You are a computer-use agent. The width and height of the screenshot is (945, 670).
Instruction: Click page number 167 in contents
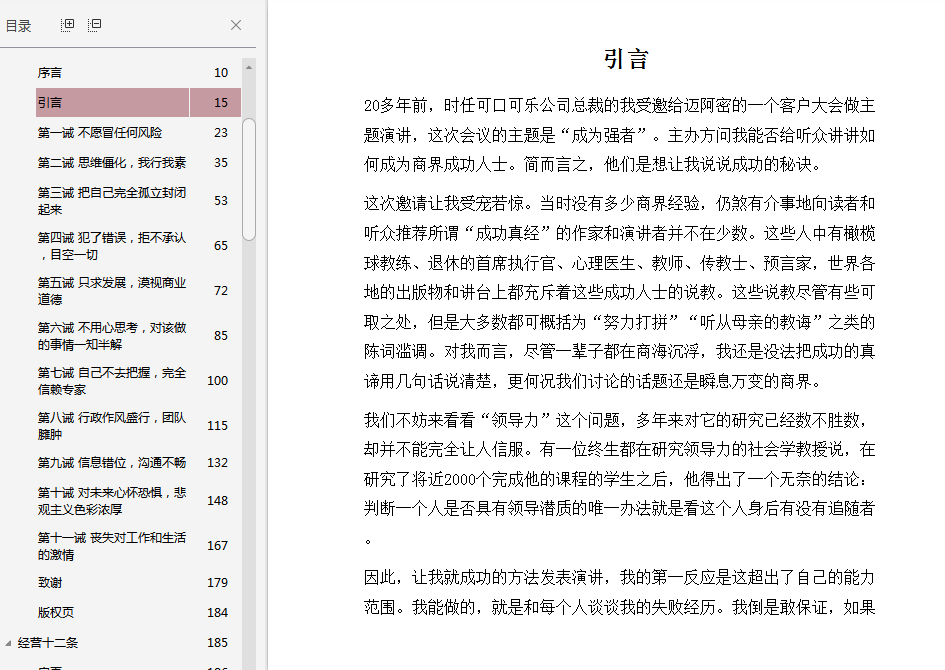coord(218,546)
